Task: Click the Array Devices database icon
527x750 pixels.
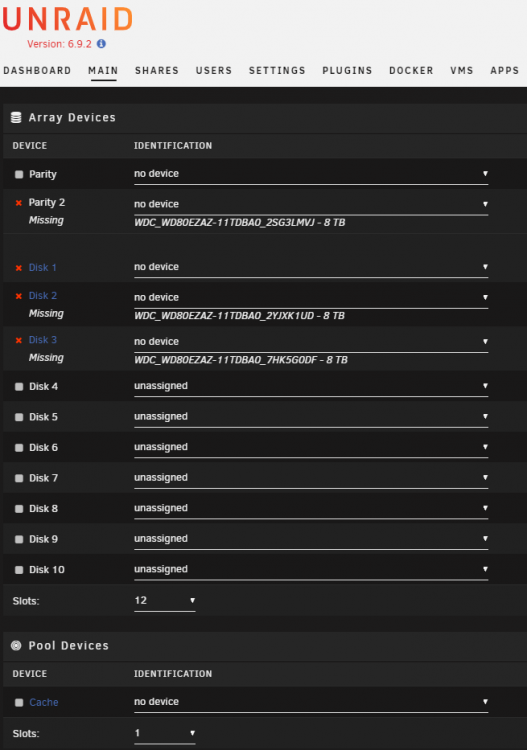Action: coord(16,117)
